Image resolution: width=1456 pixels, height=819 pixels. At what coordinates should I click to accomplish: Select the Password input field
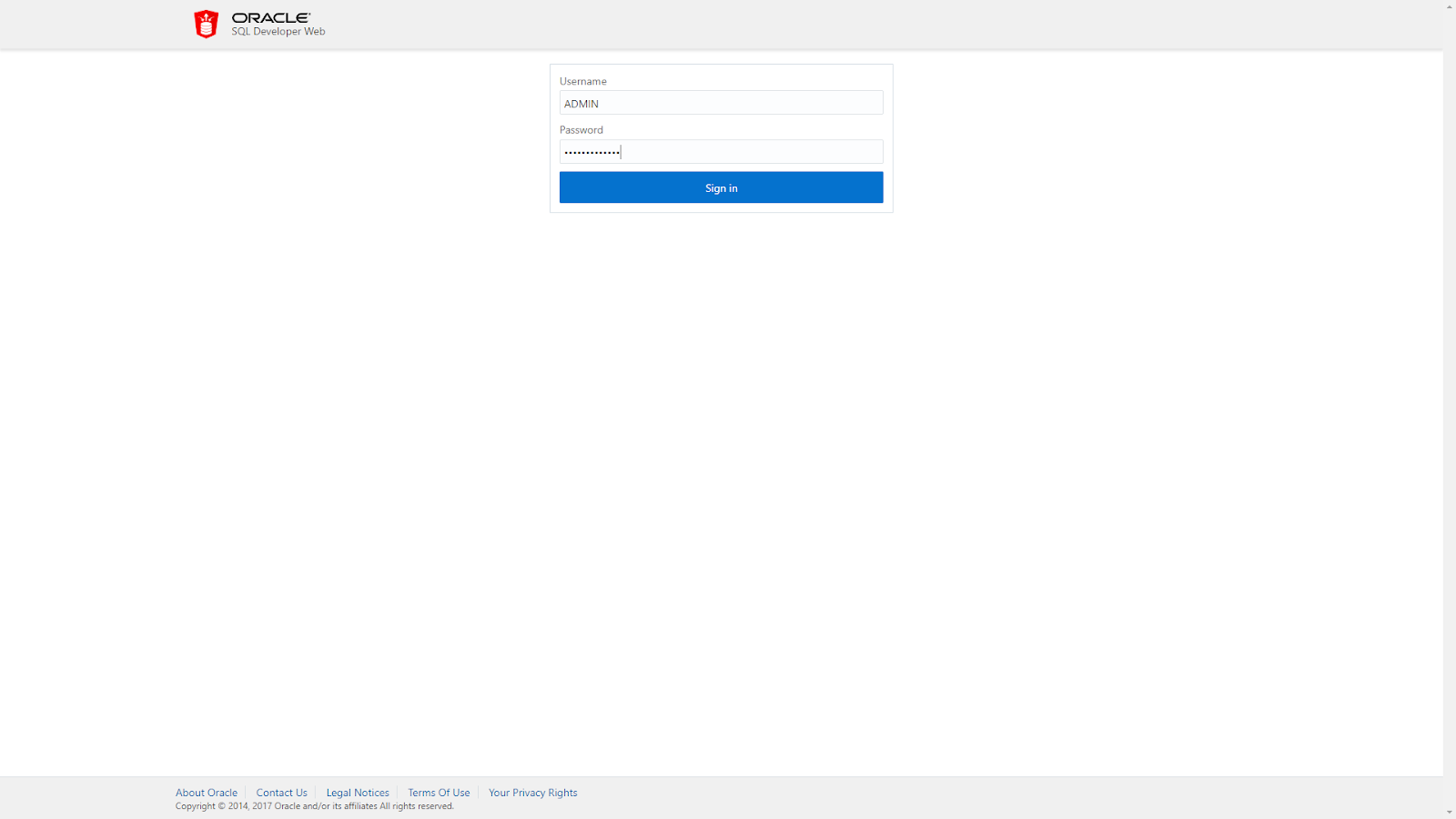[x=721, y=151]
